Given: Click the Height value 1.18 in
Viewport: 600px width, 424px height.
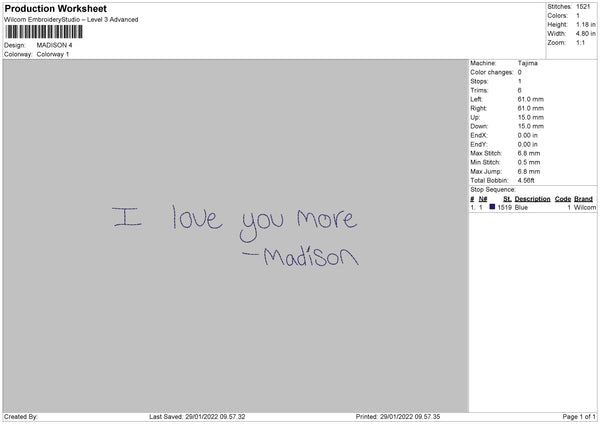Looking at the screenshot, I should pyautogui.click(x=586, y=24).
